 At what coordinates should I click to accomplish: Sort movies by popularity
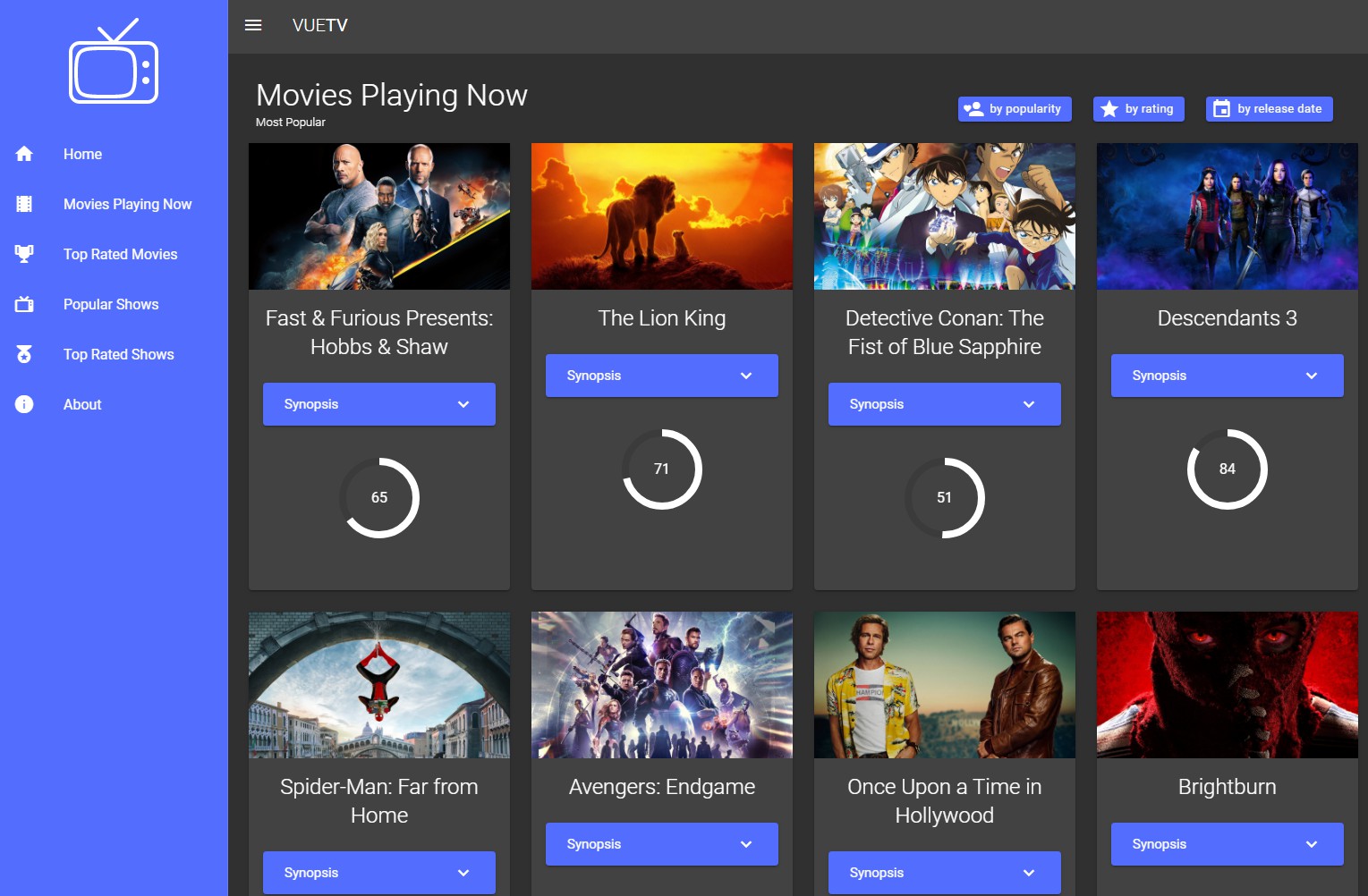coord(1015,109)
